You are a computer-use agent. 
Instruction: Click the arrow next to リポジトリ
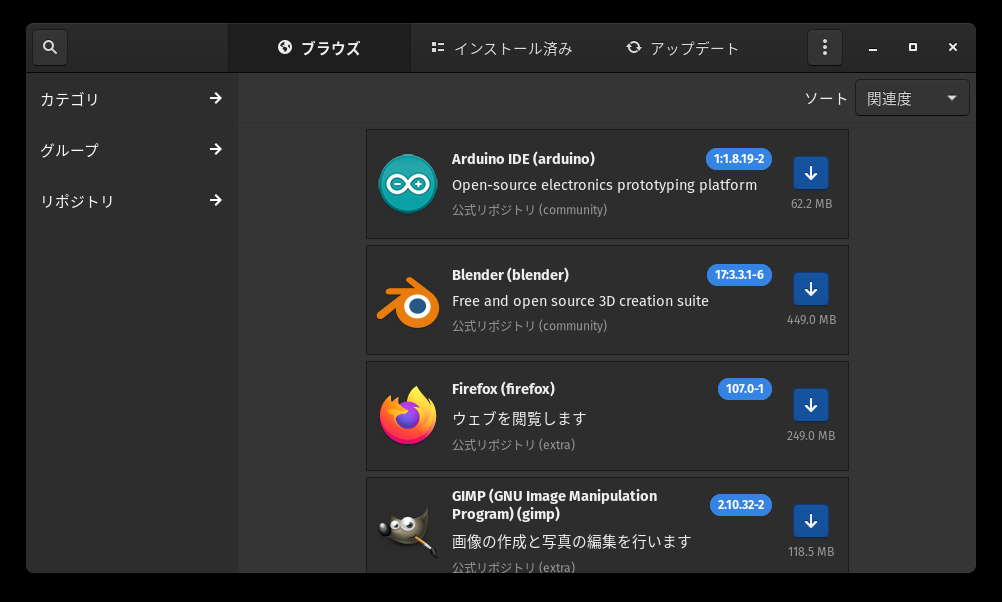coord(216,201)
